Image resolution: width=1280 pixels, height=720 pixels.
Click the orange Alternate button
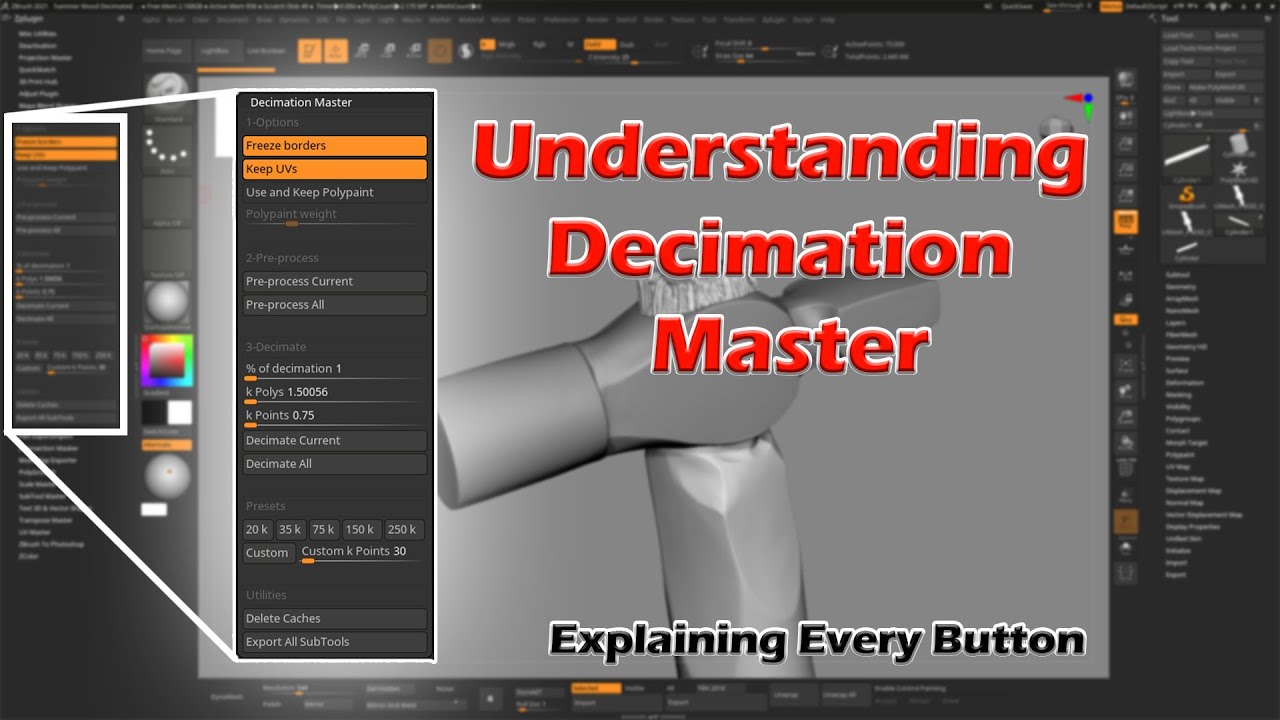tap(167, 445)
